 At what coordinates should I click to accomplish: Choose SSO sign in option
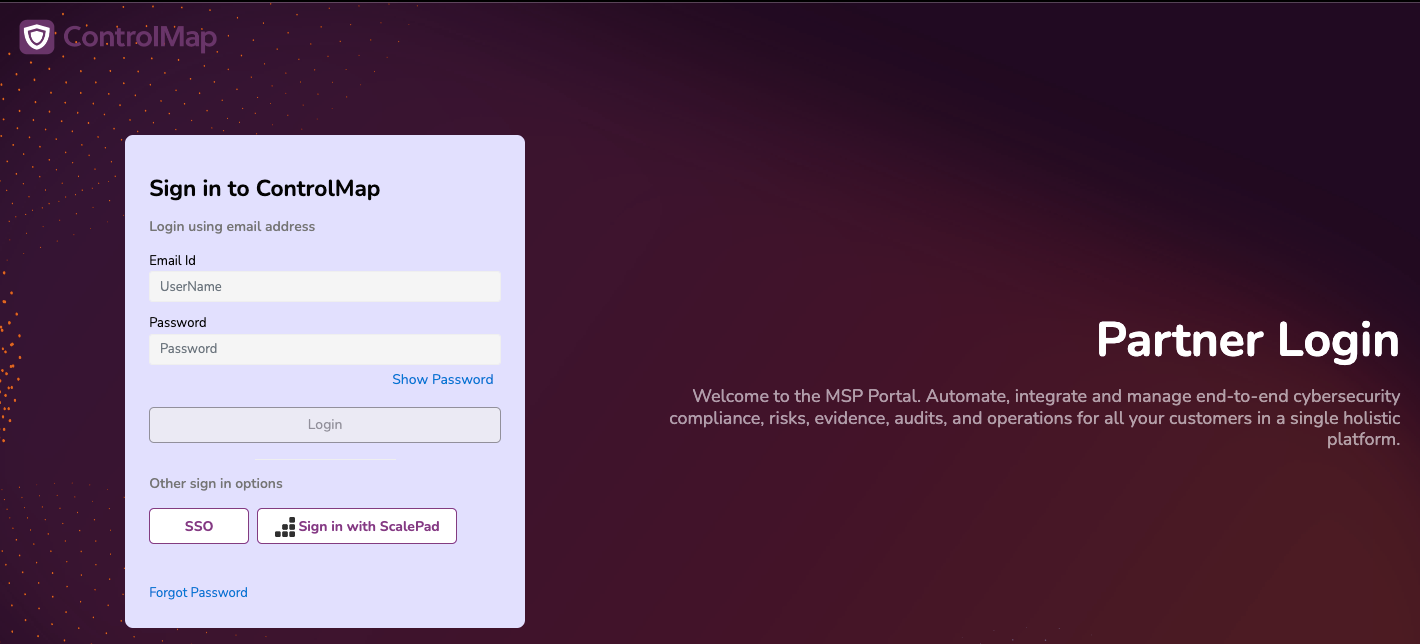point(199,526)
